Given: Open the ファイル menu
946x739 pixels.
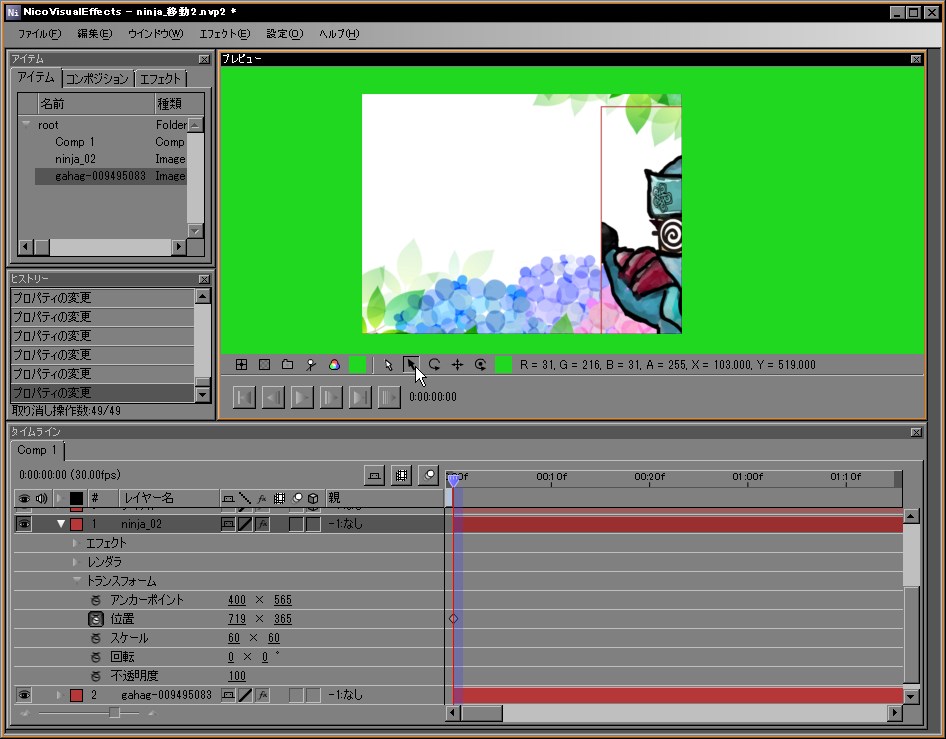Looking at the screenshot, I should click(39, 34).
